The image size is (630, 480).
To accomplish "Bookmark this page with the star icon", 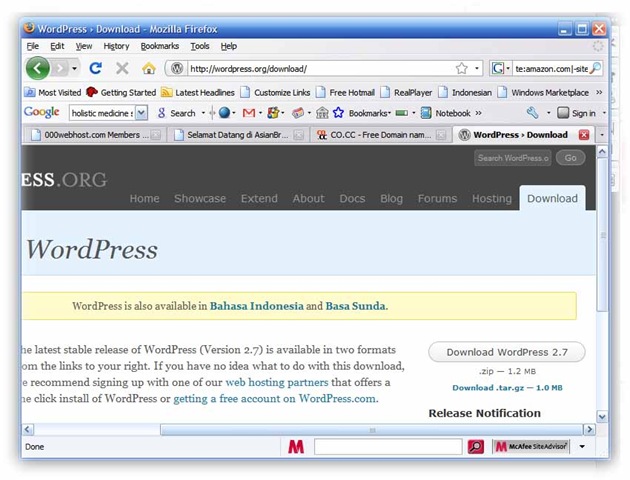I will tap(462, 69).
